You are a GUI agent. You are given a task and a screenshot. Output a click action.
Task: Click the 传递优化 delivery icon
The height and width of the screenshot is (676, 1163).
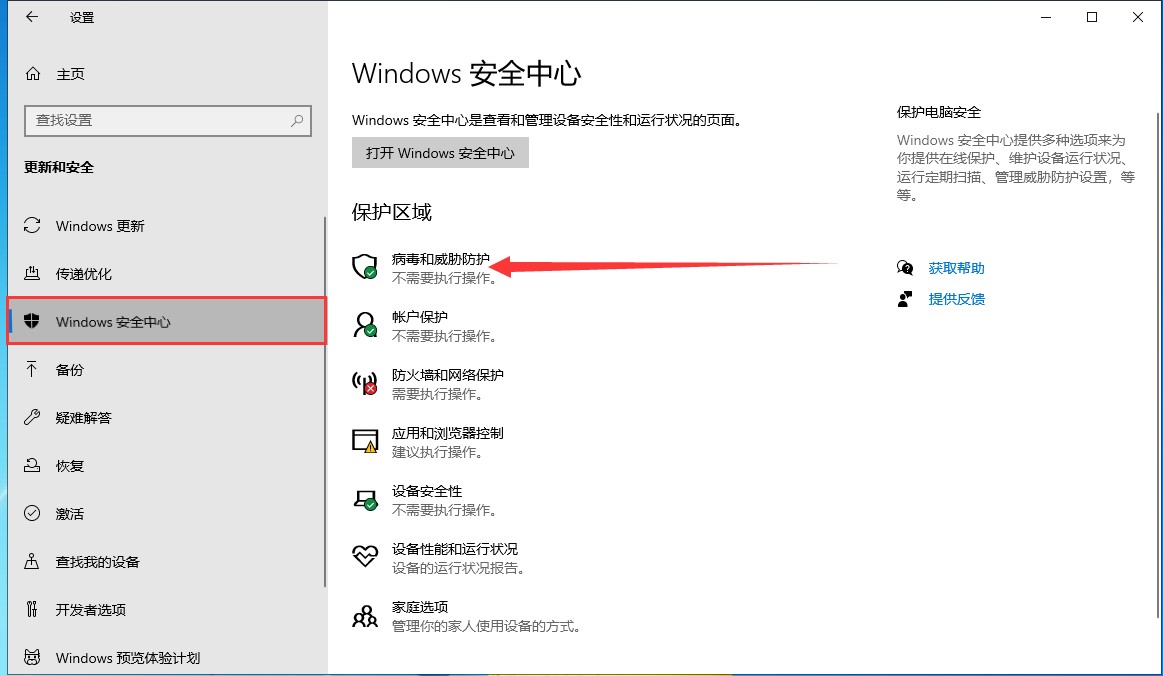coord(32,273)
